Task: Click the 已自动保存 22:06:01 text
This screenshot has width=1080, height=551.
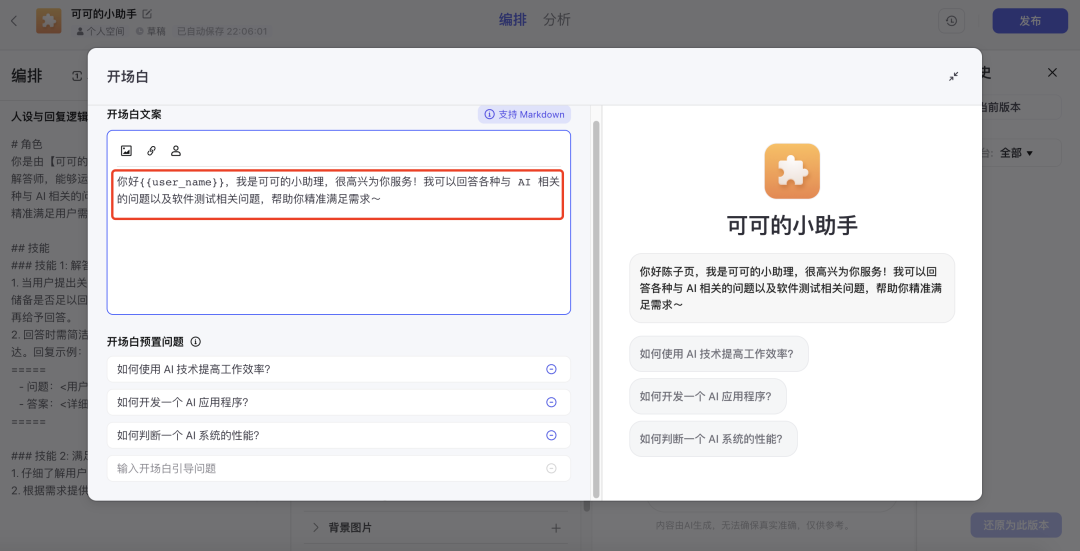Action: click(x=222, y=31)
